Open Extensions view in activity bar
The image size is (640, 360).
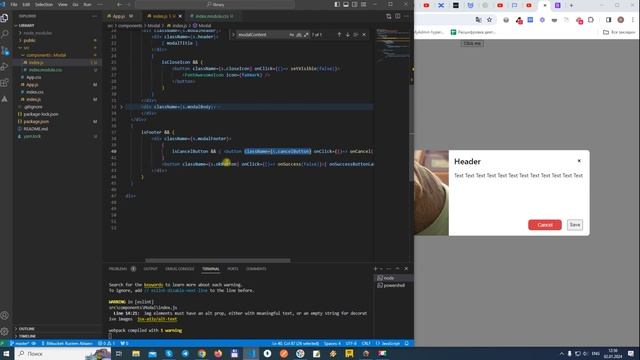pos(4,83)
